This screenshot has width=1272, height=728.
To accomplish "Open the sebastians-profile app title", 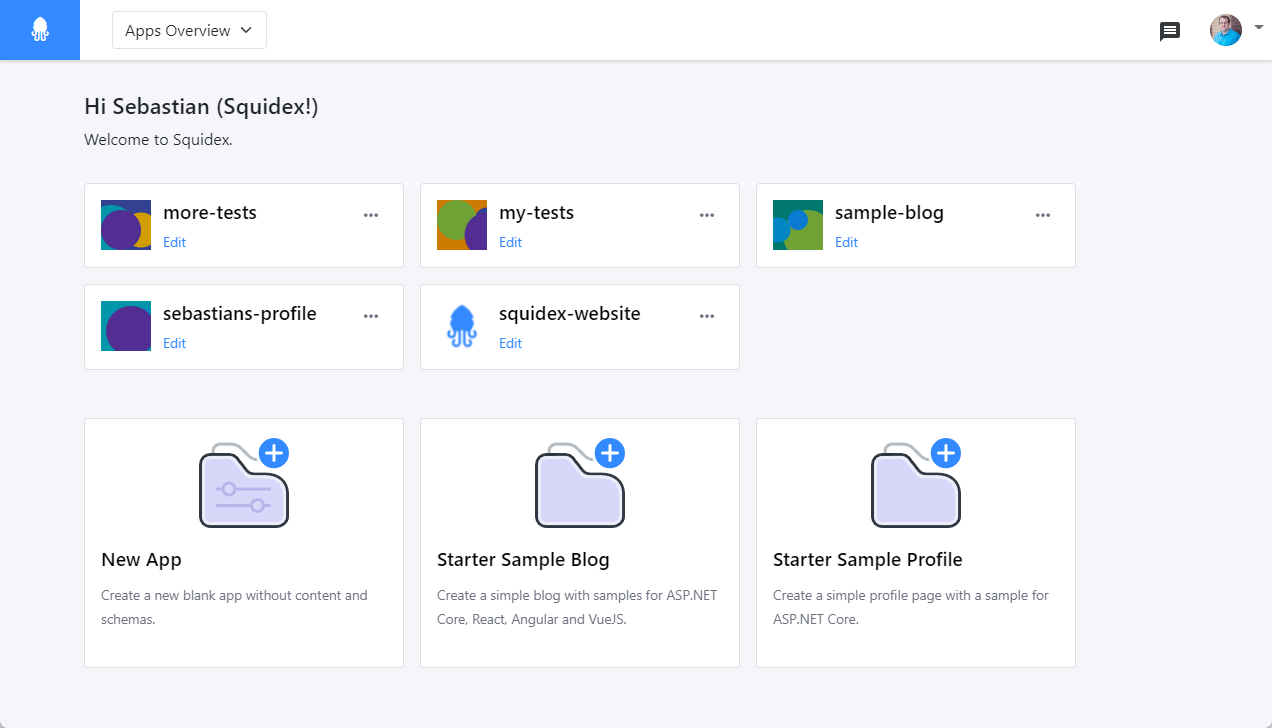I will point(240,314).
